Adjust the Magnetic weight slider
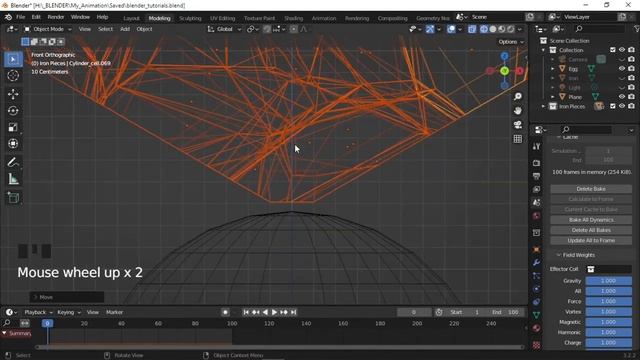This screenshot has height=360, width=640. 609,322
